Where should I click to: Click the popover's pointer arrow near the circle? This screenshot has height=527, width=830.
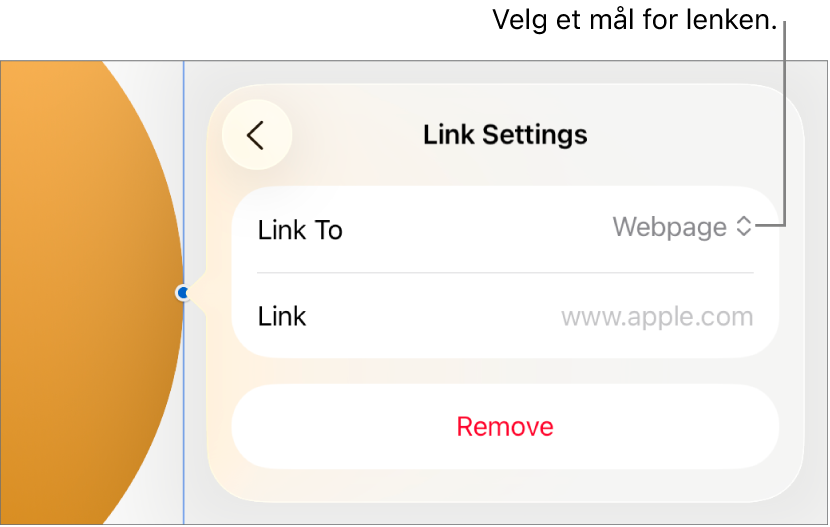pos(197,293)
